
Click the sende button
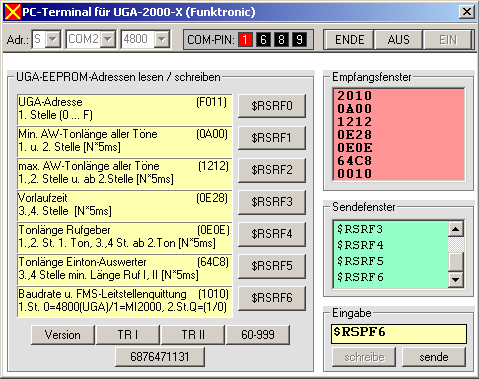434,357
